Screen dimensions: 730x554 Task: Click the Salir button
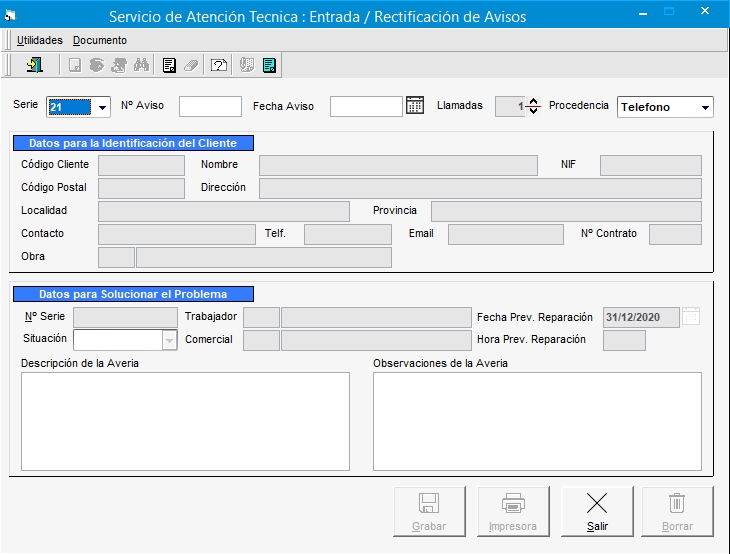(x=597, y=512)
